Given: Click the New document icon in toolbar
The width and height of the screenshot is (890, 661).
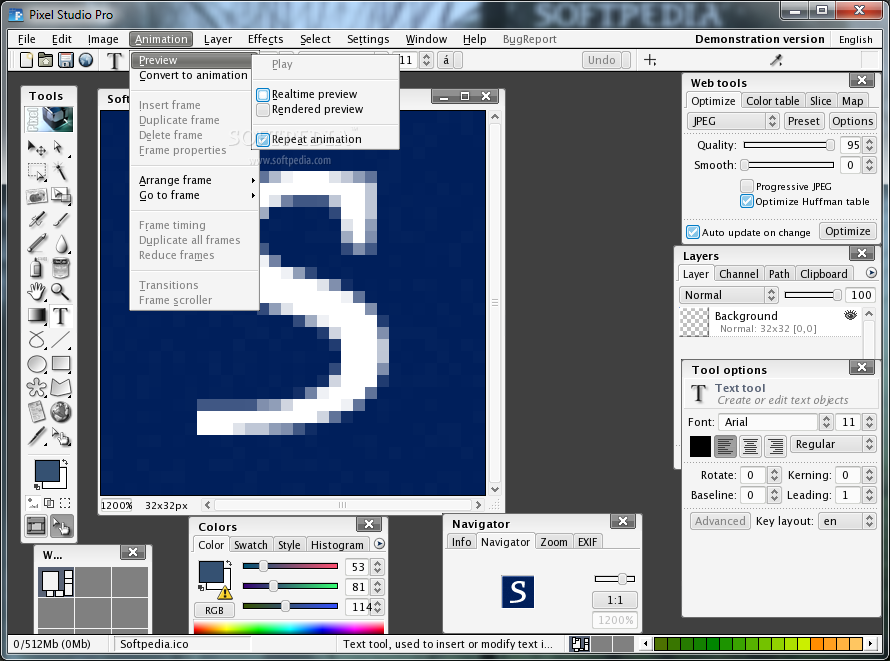Looking at the screenshot, I should (x=26, y=60).
